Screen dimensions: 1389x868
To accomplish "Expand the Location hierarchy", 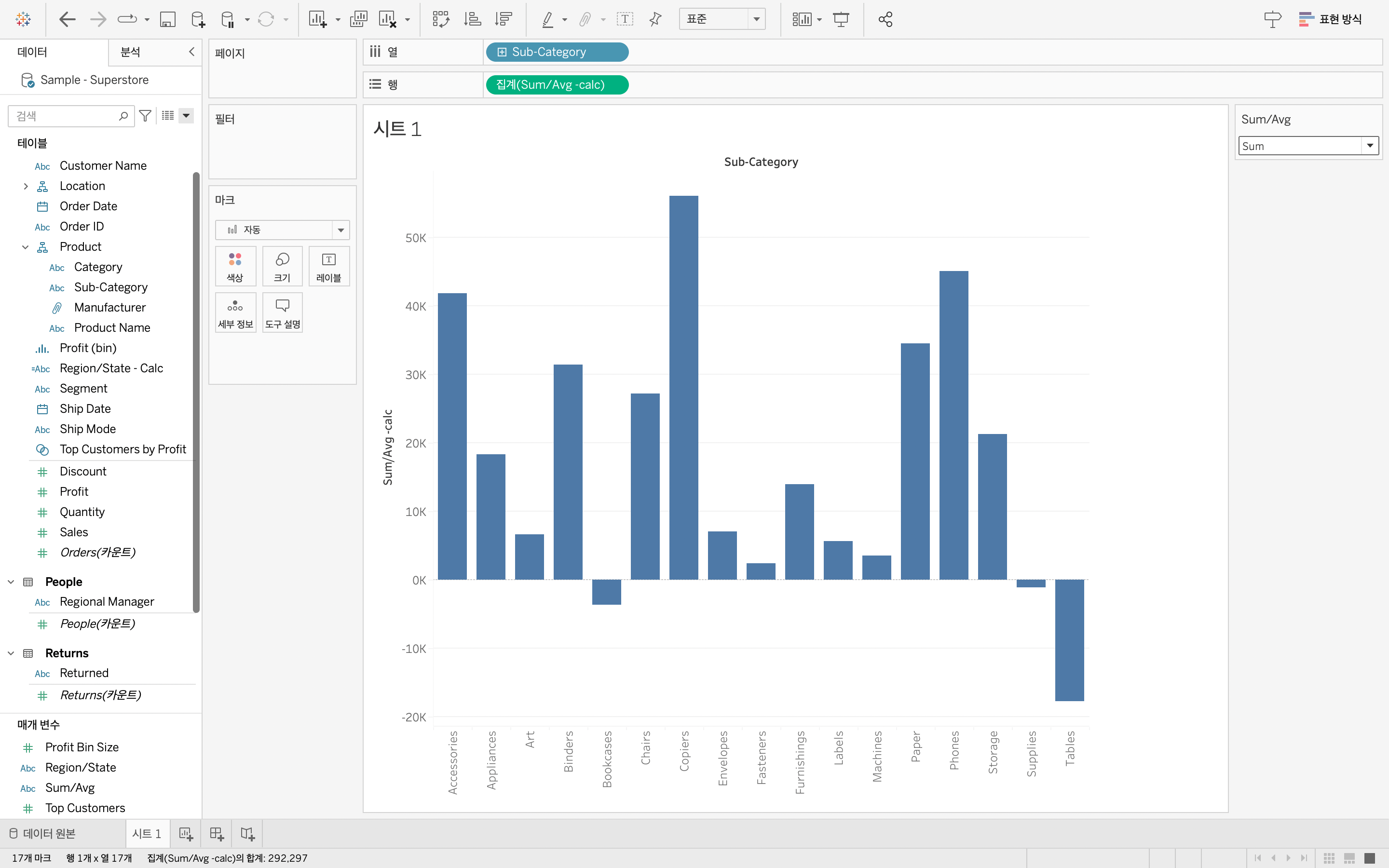I will 25,186.
